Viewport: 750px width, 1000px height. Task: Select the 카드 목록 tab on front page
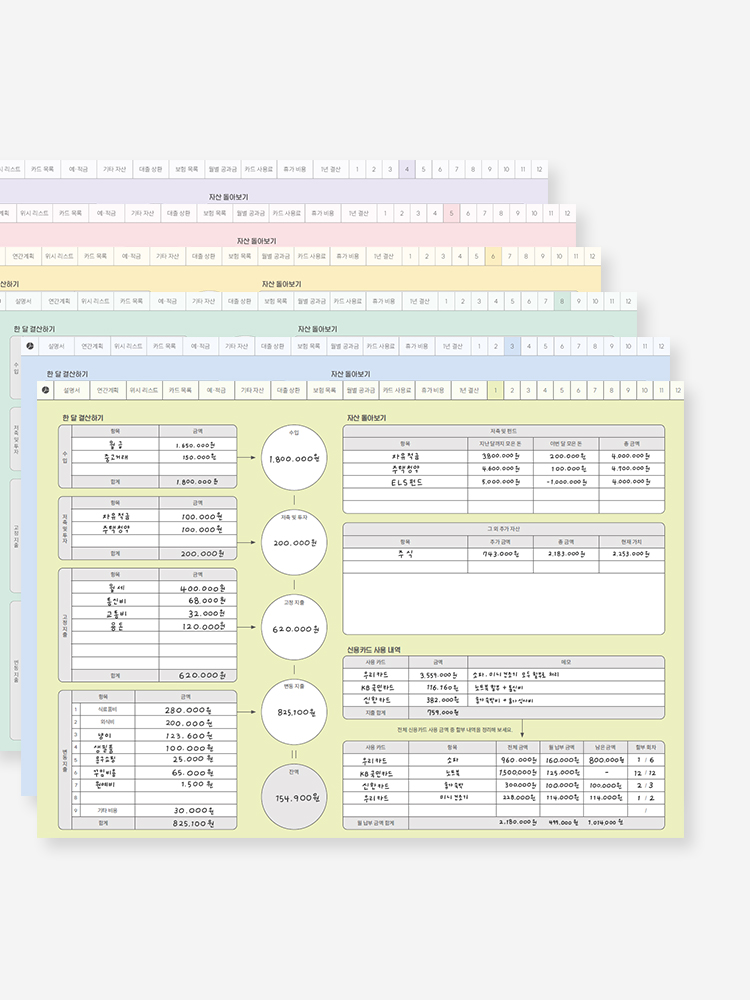point(180,390)
